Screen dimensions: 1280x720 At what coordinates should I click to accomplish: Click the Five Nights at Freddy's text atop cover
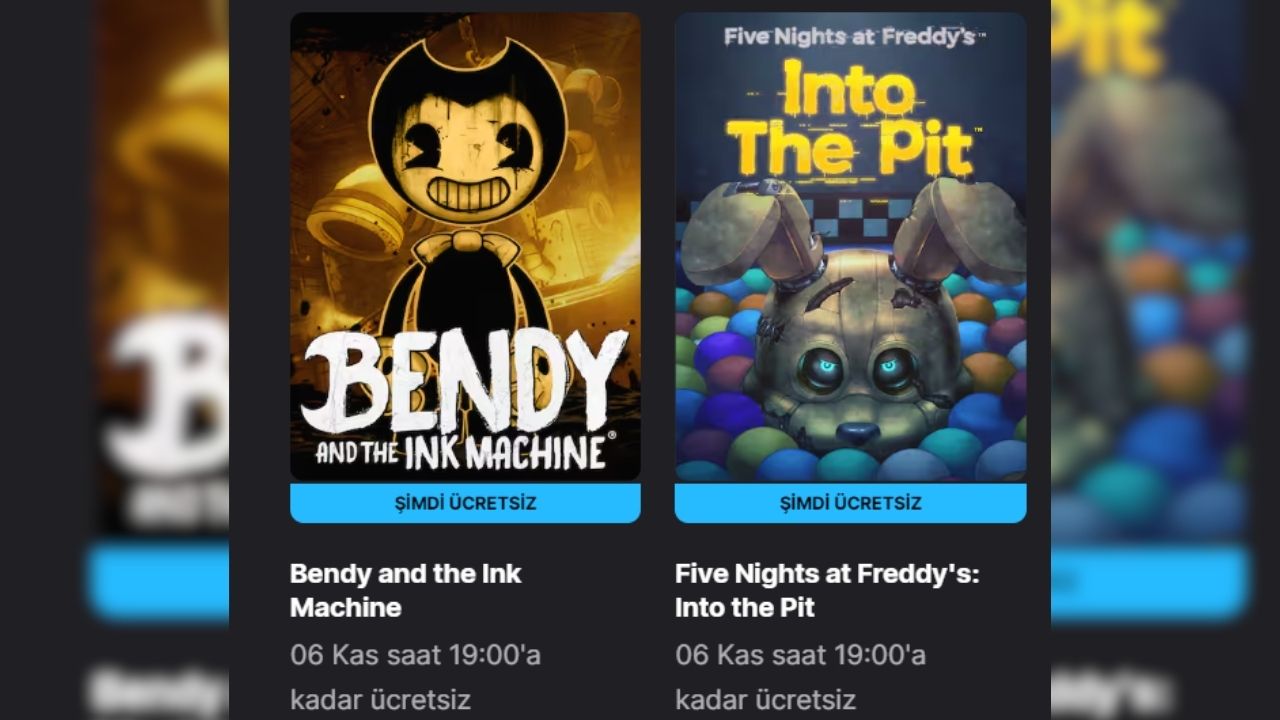tap(850, 38)
